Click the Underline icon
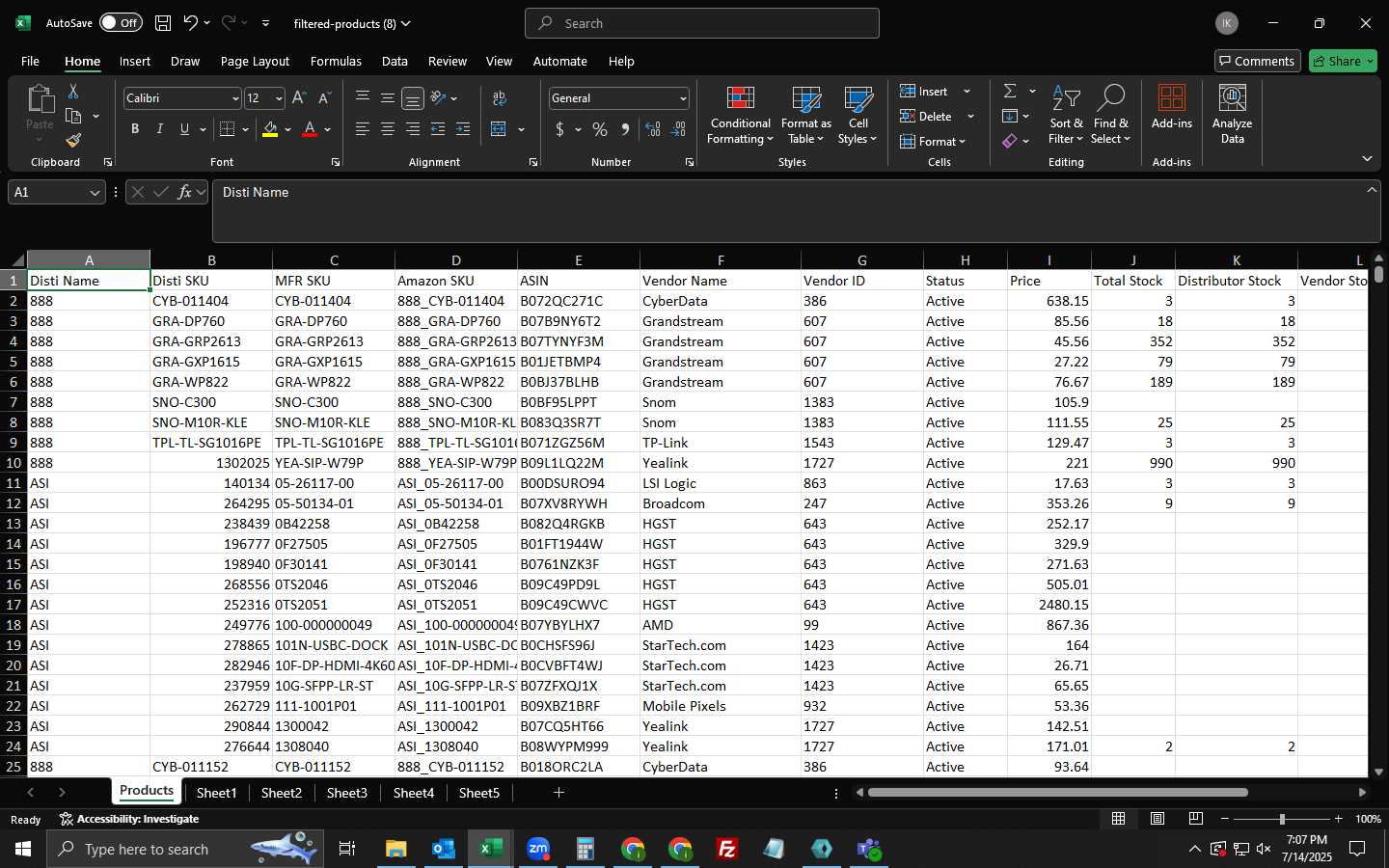1389x868 pixels. tap(184, 129)
